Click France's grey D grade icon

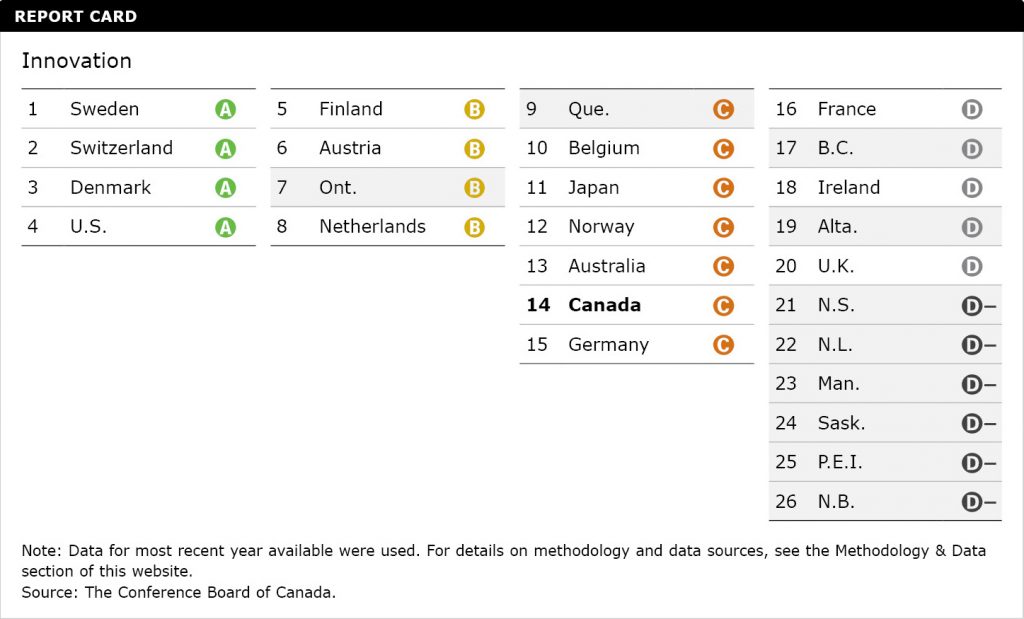click(971, 109)
